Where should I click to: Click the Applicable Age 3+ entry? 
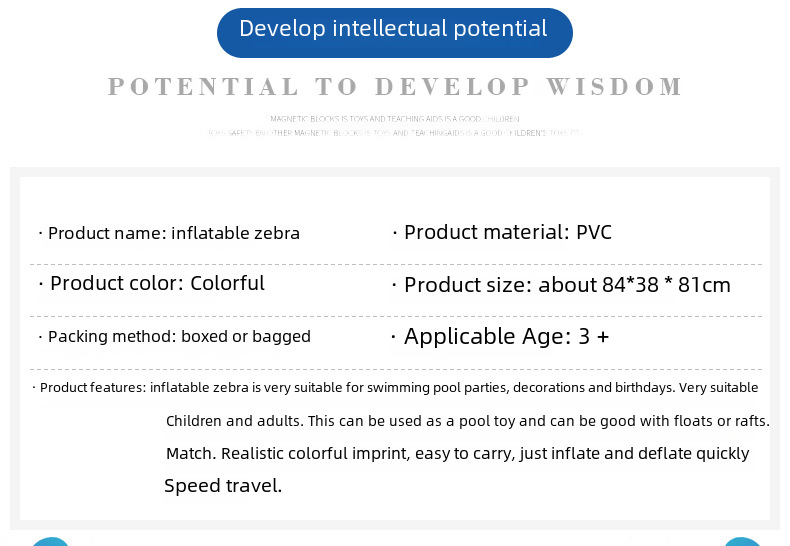click(506, 336)
